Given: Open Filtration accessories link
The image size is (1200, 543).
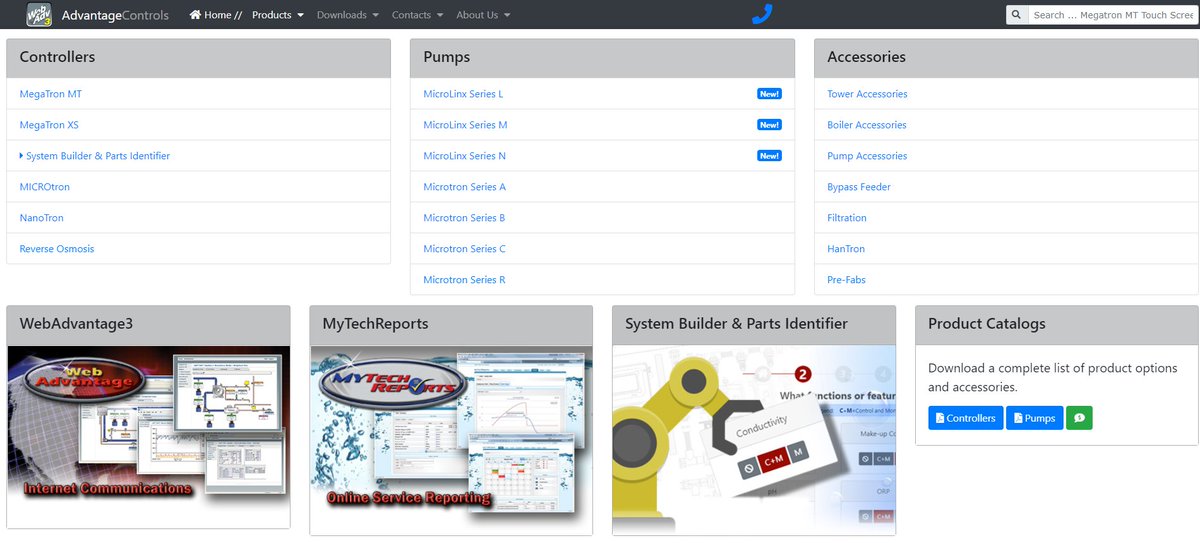Looking at the screenshot, I should pos(847,218).
